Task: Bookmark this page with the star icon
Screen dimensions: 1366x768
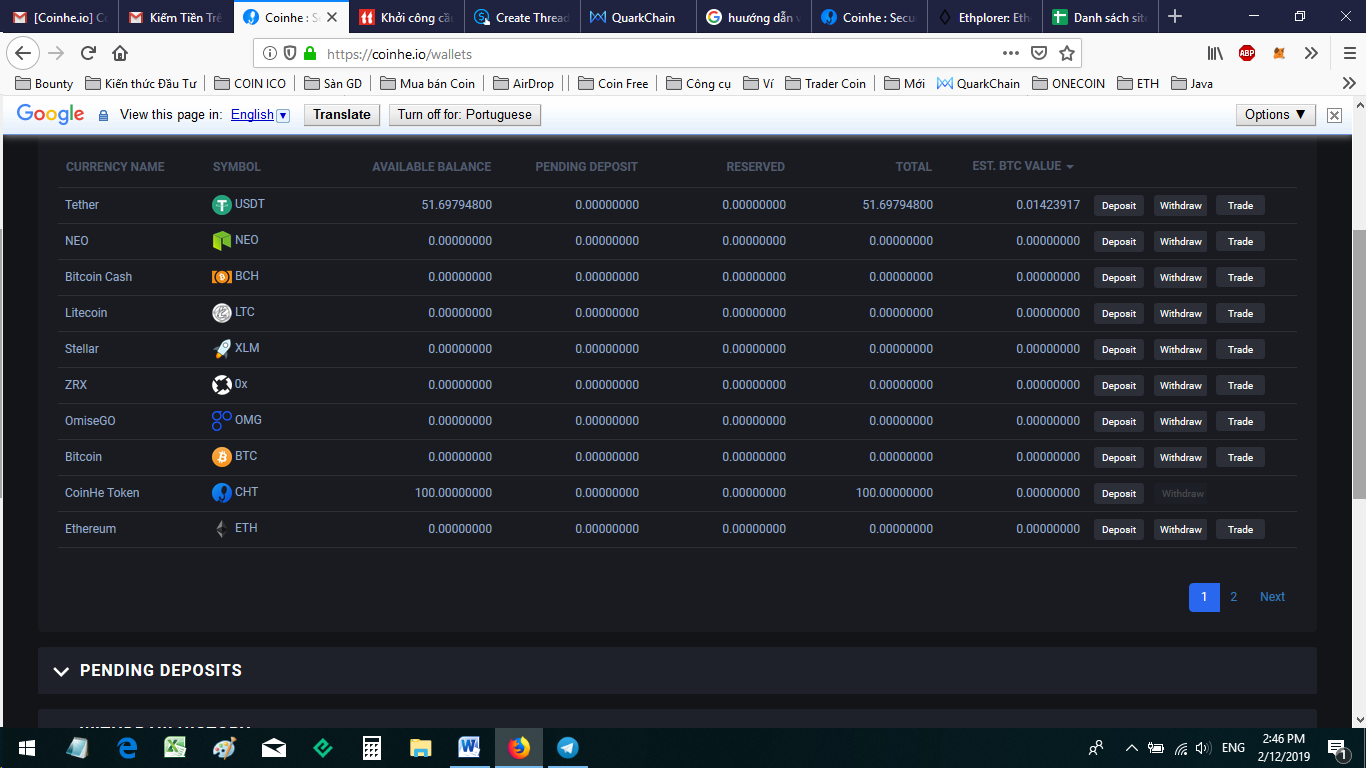Action: point(1067,53)
